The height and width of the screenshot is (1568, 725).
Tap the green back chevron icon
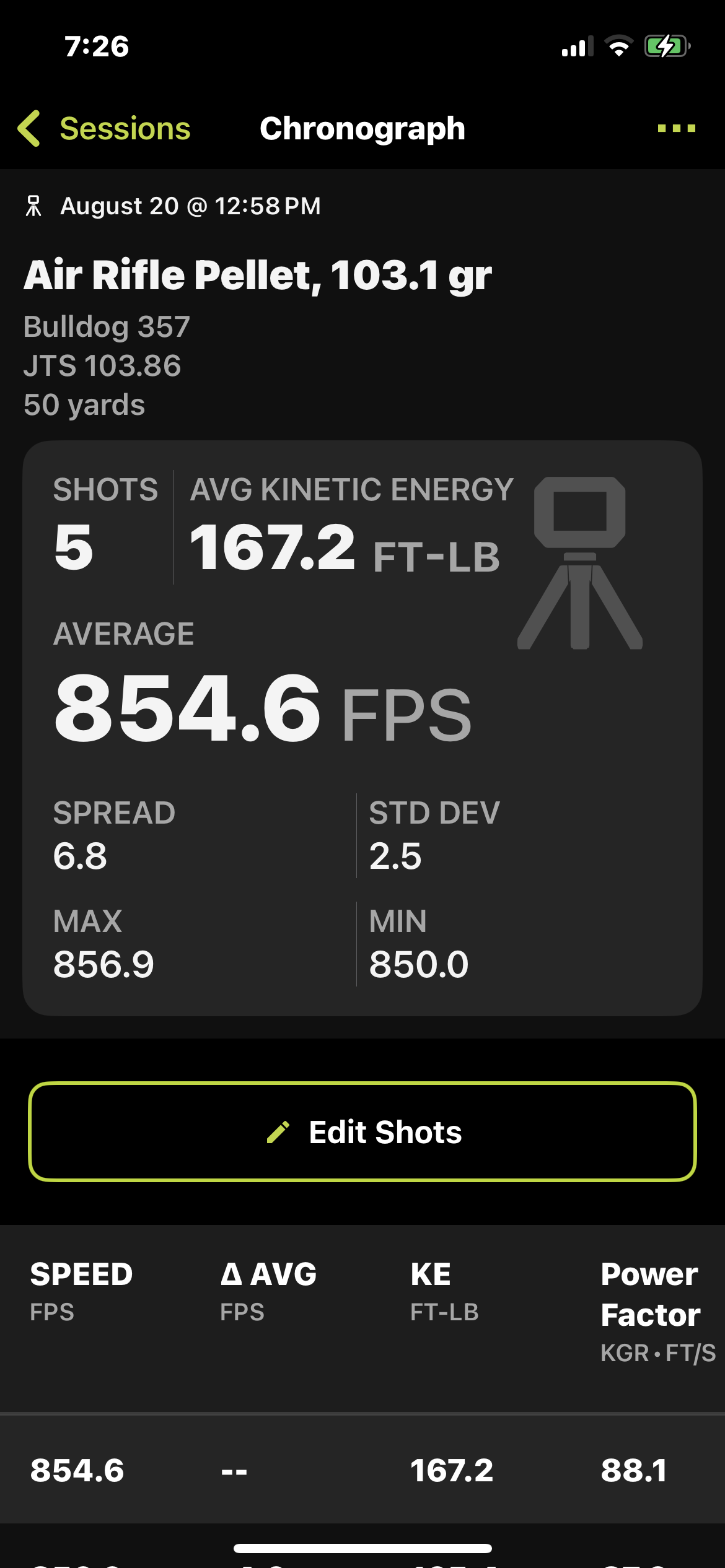pos(29,129)
